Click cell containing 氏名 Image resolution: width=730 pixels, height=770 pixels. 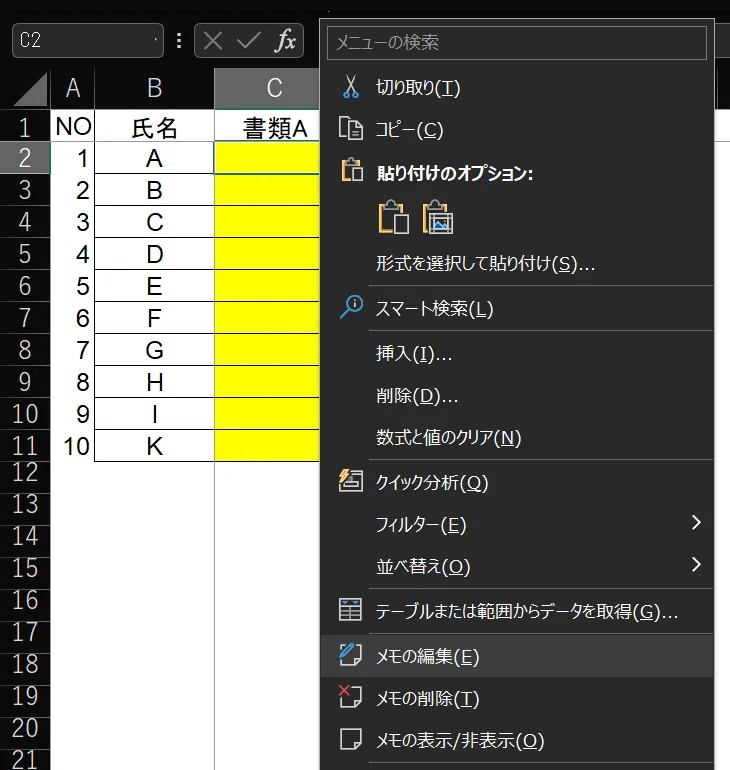[154, 126]
